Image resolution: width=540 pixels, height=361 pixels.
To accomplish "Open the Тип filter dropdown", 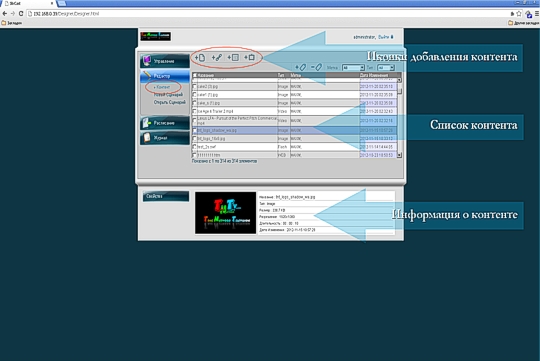I will [385, 68].
